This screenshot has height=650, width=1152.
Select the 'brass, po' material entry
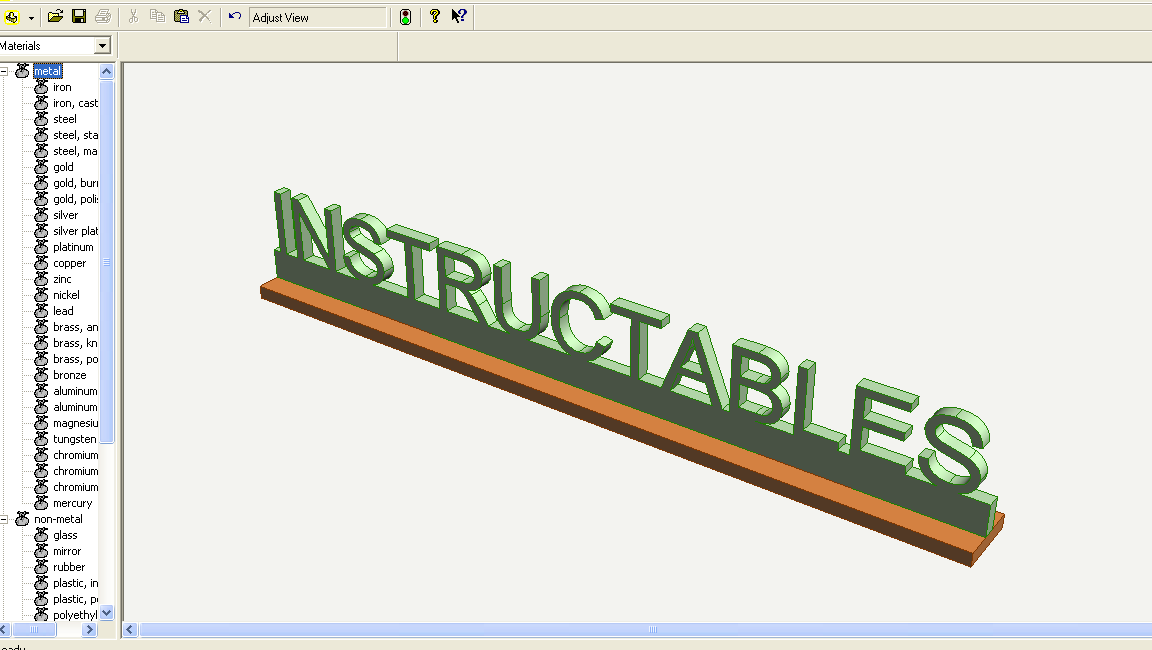[x=75, y=359]
